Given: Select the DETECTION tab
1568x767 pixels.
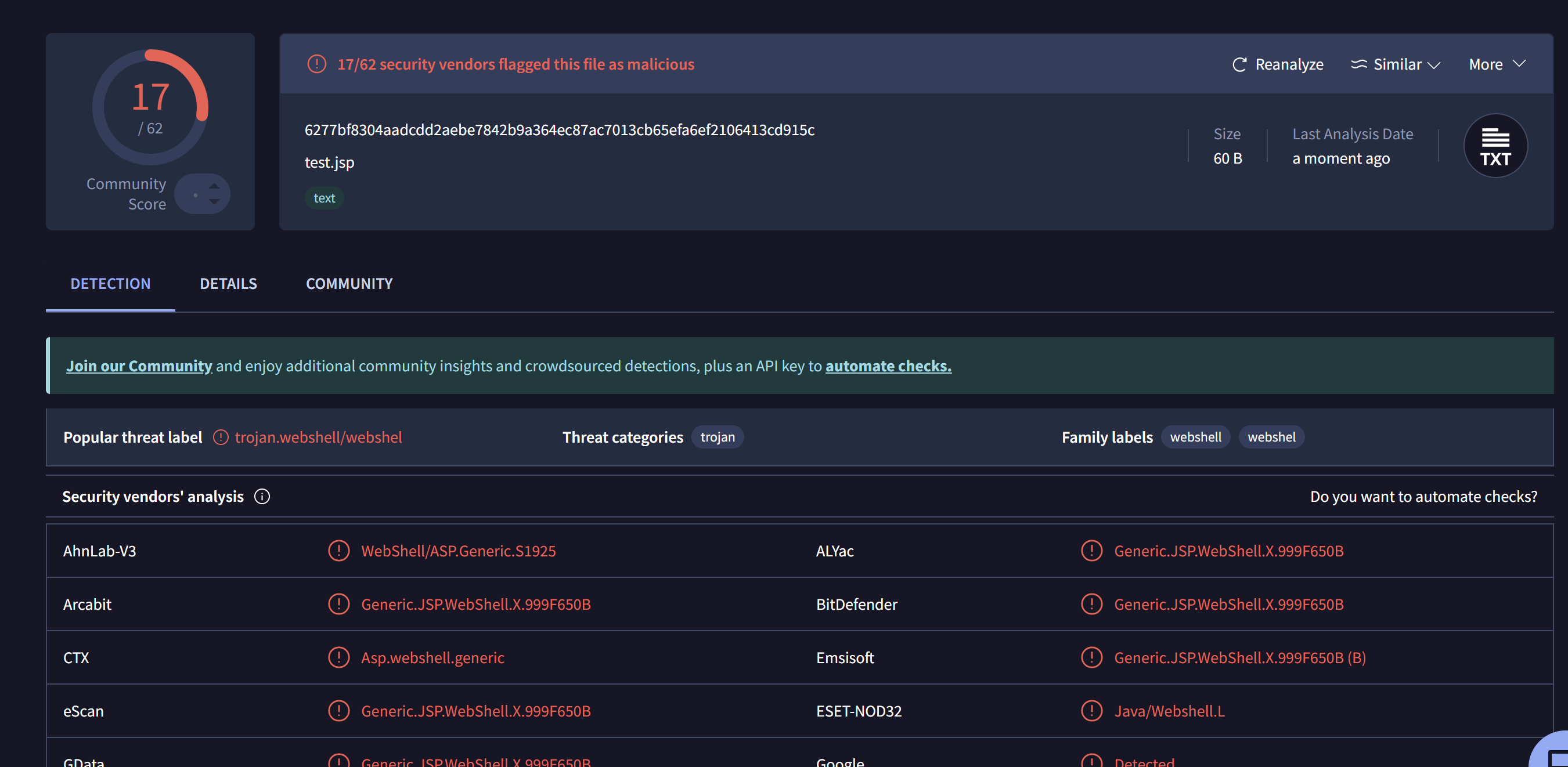Looking at the screenshot, I should (x=110, y=284).
